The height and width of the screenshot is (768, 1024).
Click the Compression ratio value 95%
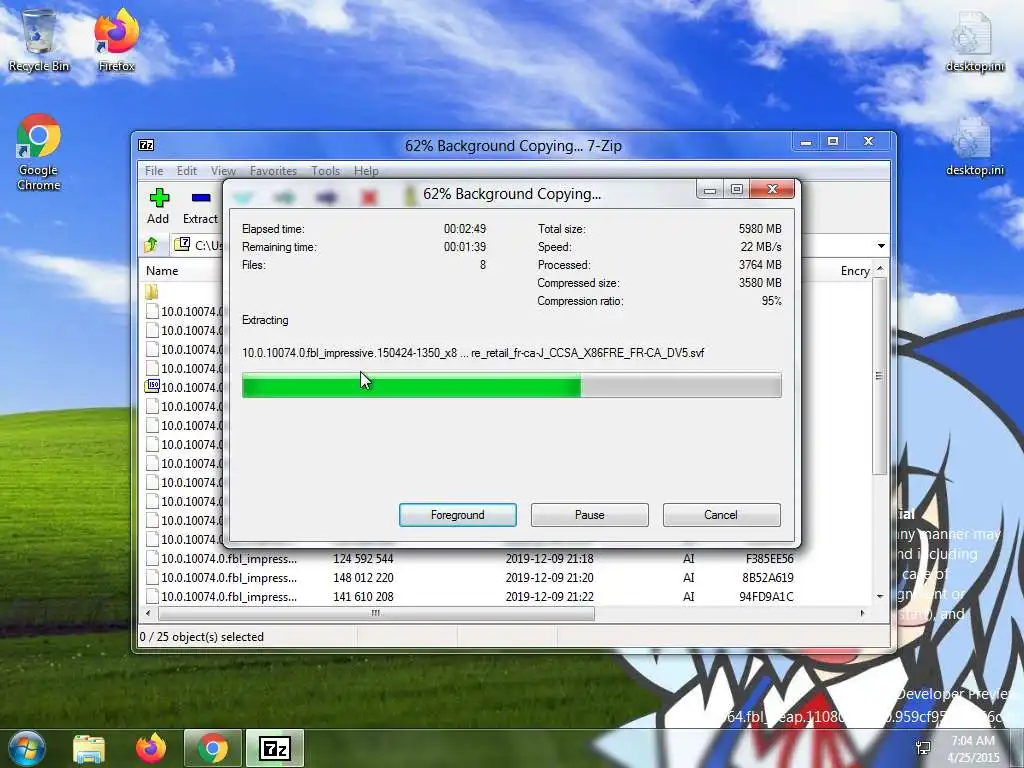click(x=771, y=301)
